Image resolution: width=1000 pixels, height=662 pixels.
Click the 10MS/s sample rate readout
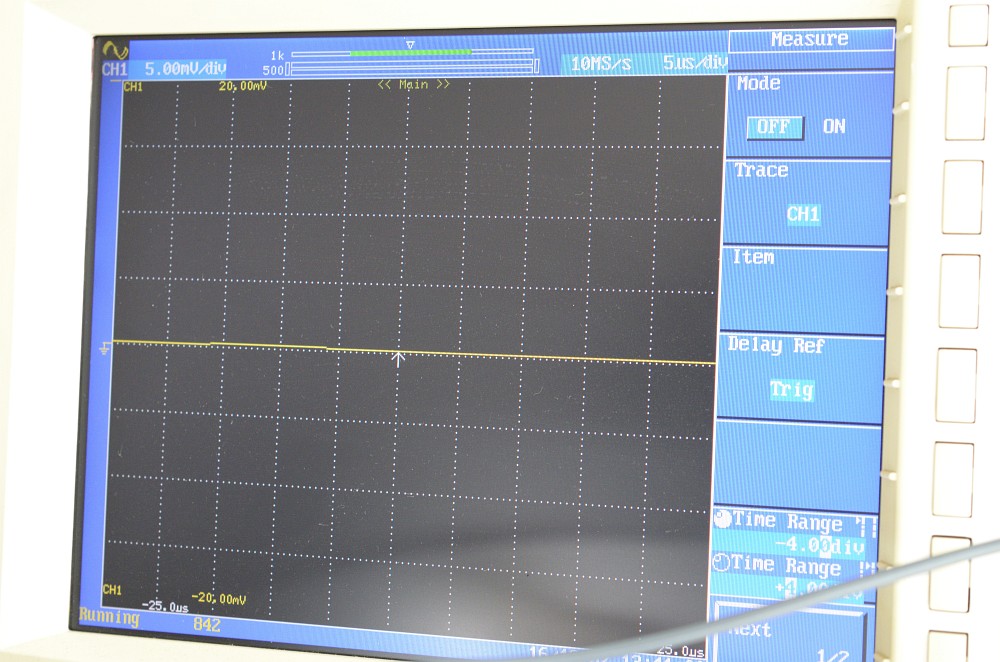[601, 64]
